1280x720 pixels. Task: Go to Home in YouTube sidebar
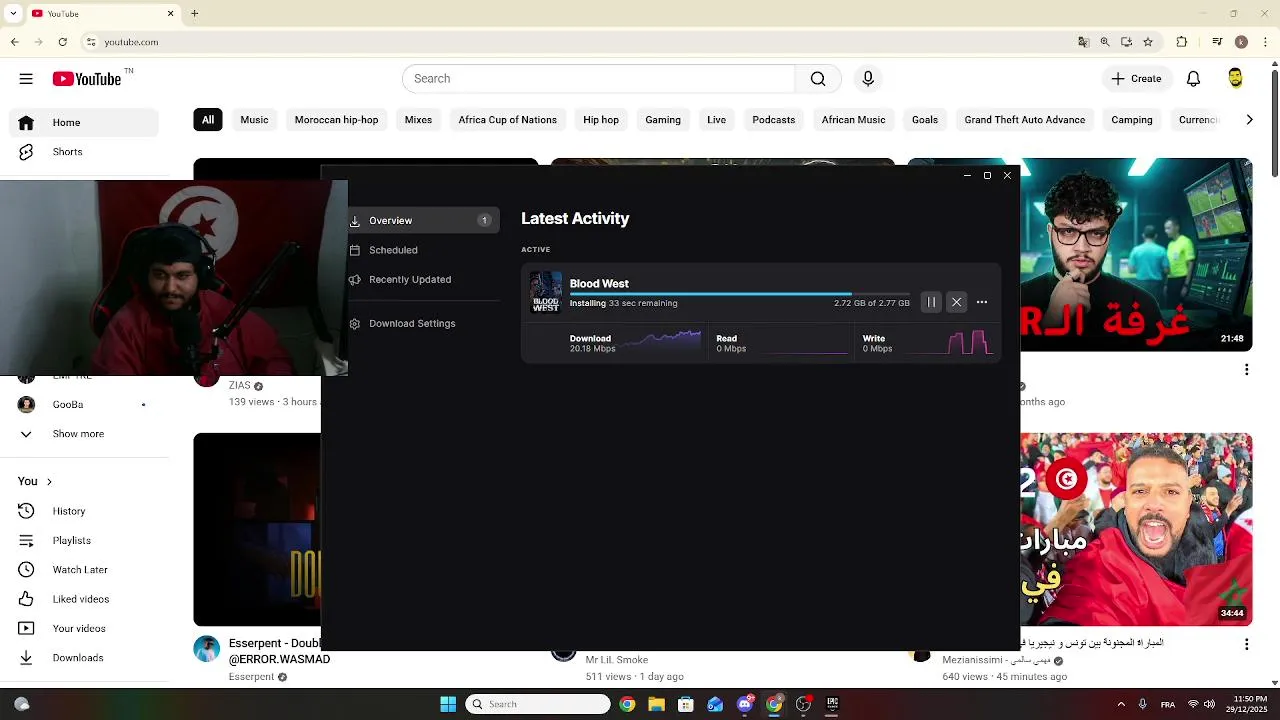point(84,123)
